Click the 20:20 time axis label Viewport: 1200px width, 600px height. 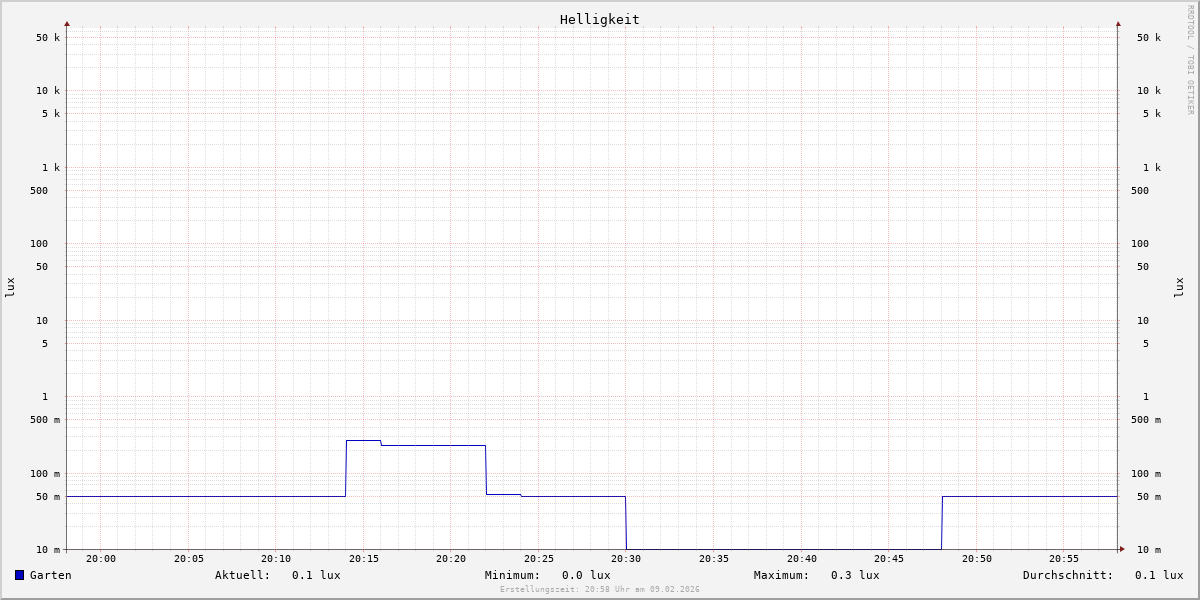click(451, 559)
